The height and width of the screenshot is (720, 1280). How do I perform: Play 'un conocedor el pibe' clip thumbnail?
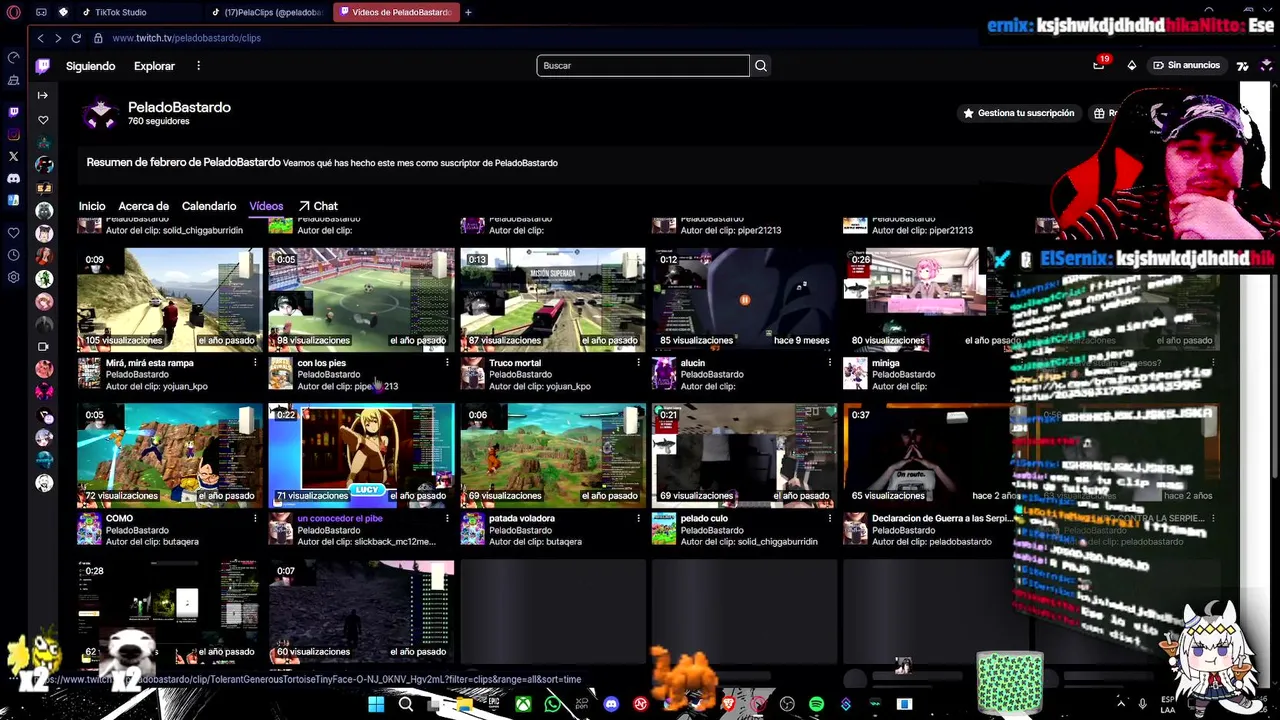click(x=361, y=455)
